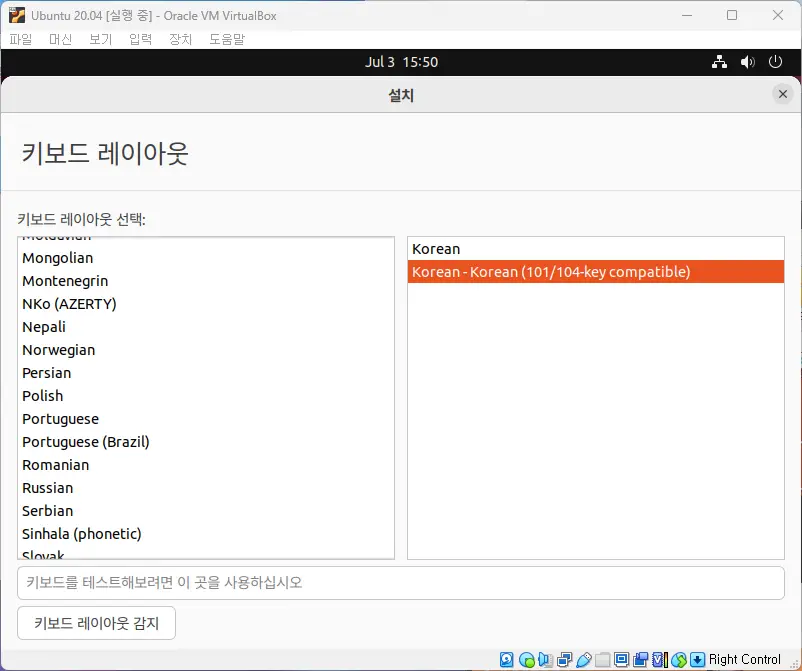Click the VirtualBox network adapters indicator
The height and width of the screenshot is (671, 802).
[x=565, y=660]
